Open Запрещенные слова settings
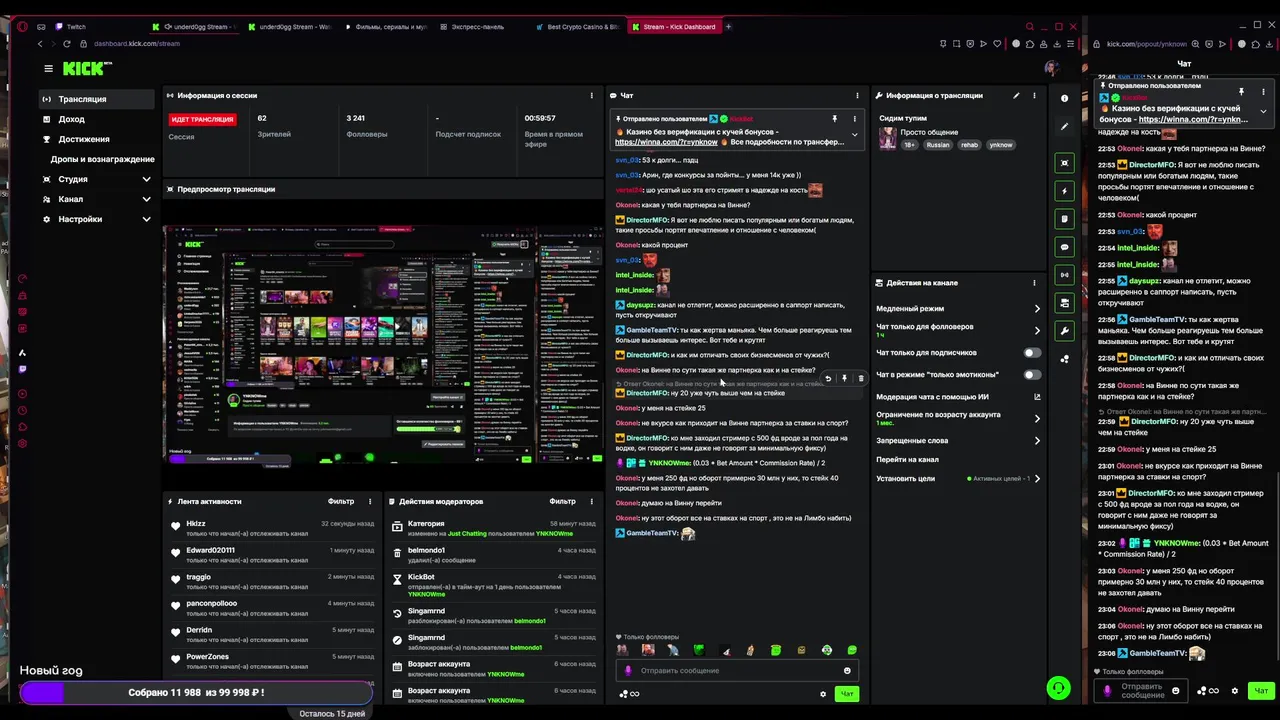 958,441
